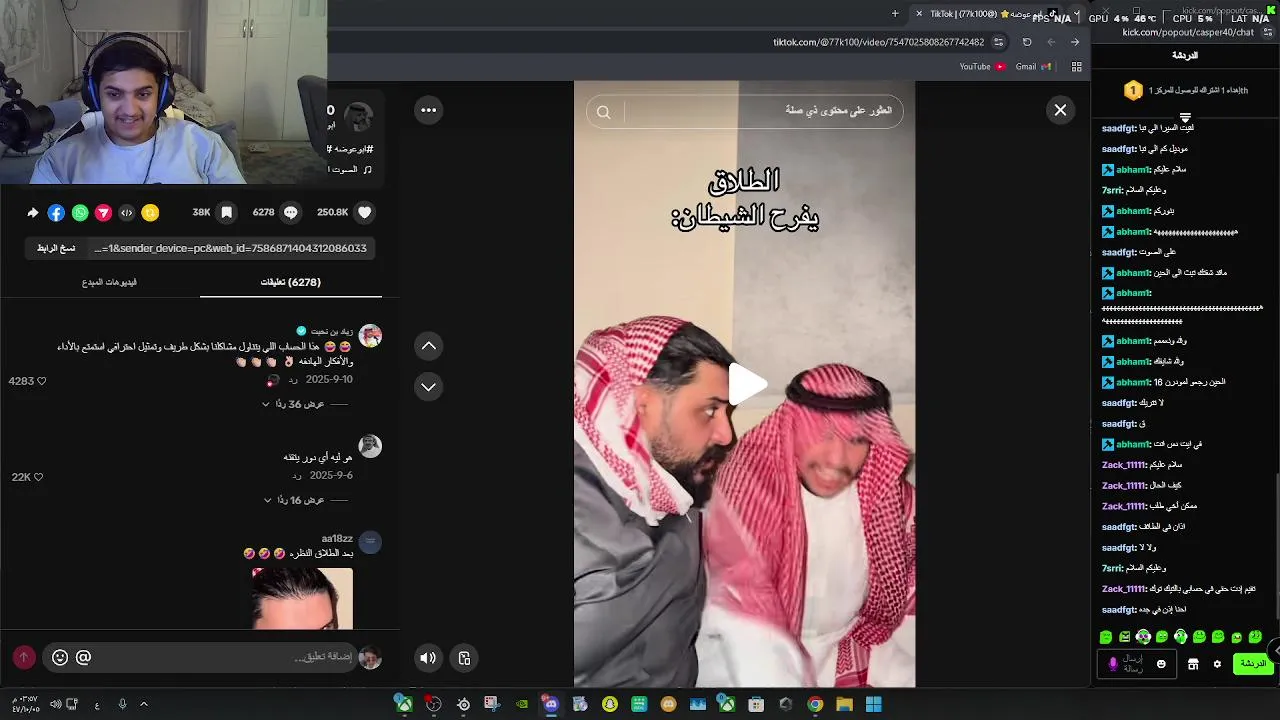This screenshot has height=720, width=1280.
Task: Click the copy link button
Action: pos(56,248)
